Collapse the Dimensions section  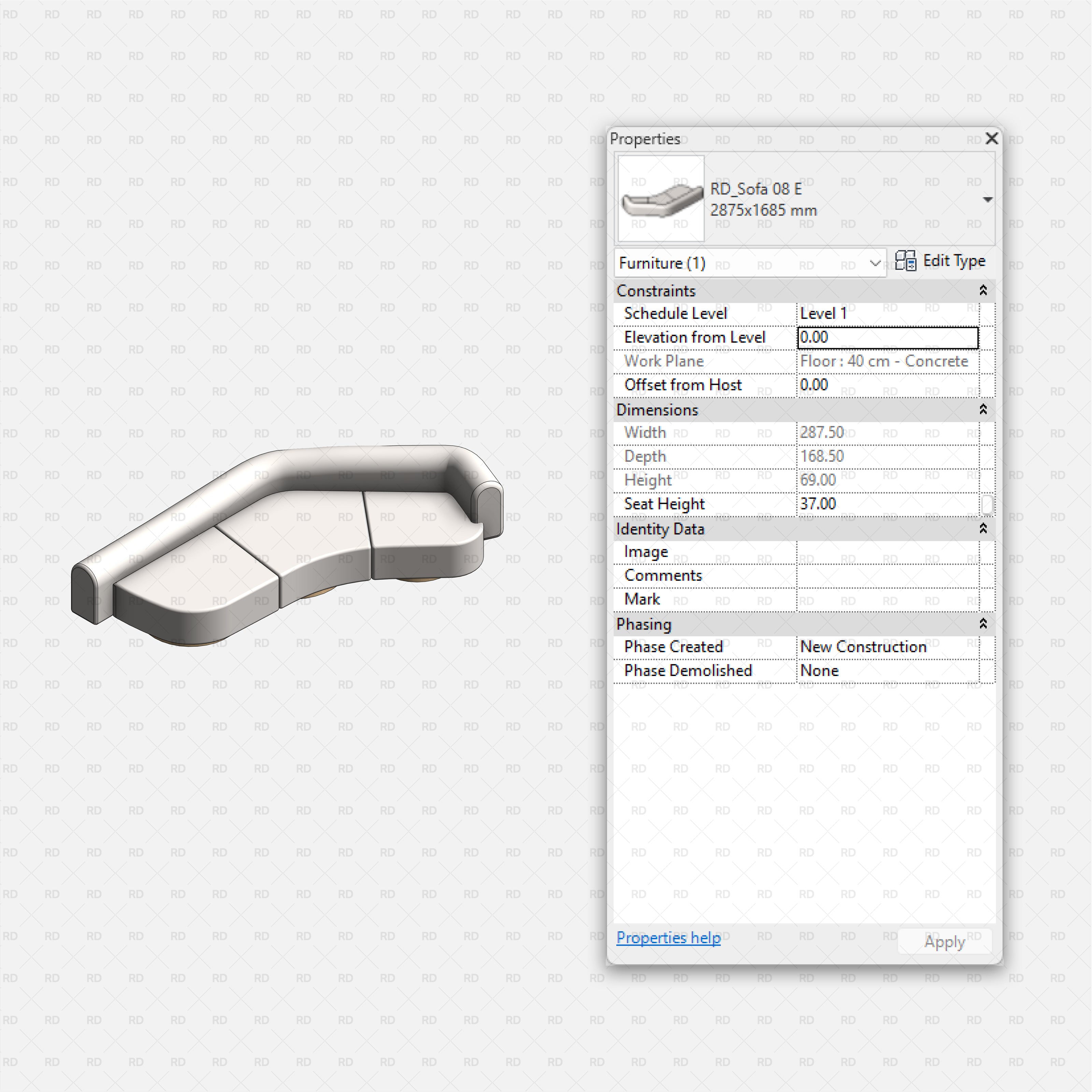[x=983, y=410]
